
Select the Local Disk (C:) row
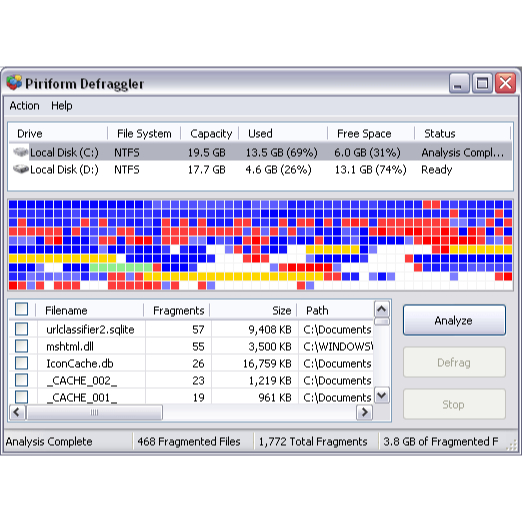260,152
